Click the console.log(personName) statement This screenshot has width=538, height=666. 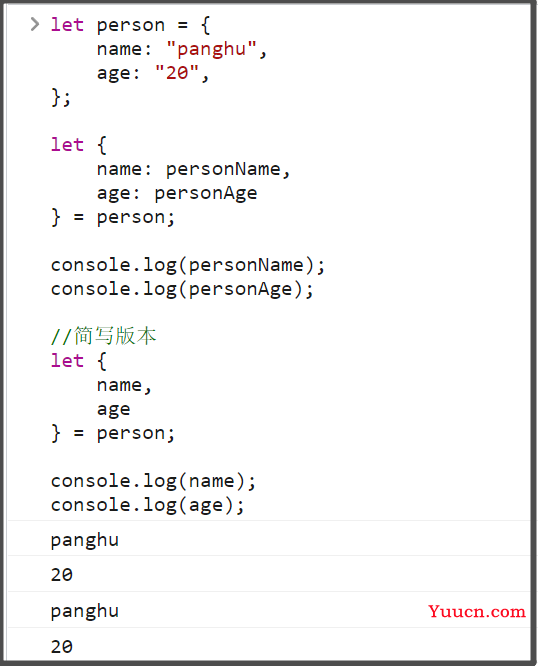(x=188, y=265)
